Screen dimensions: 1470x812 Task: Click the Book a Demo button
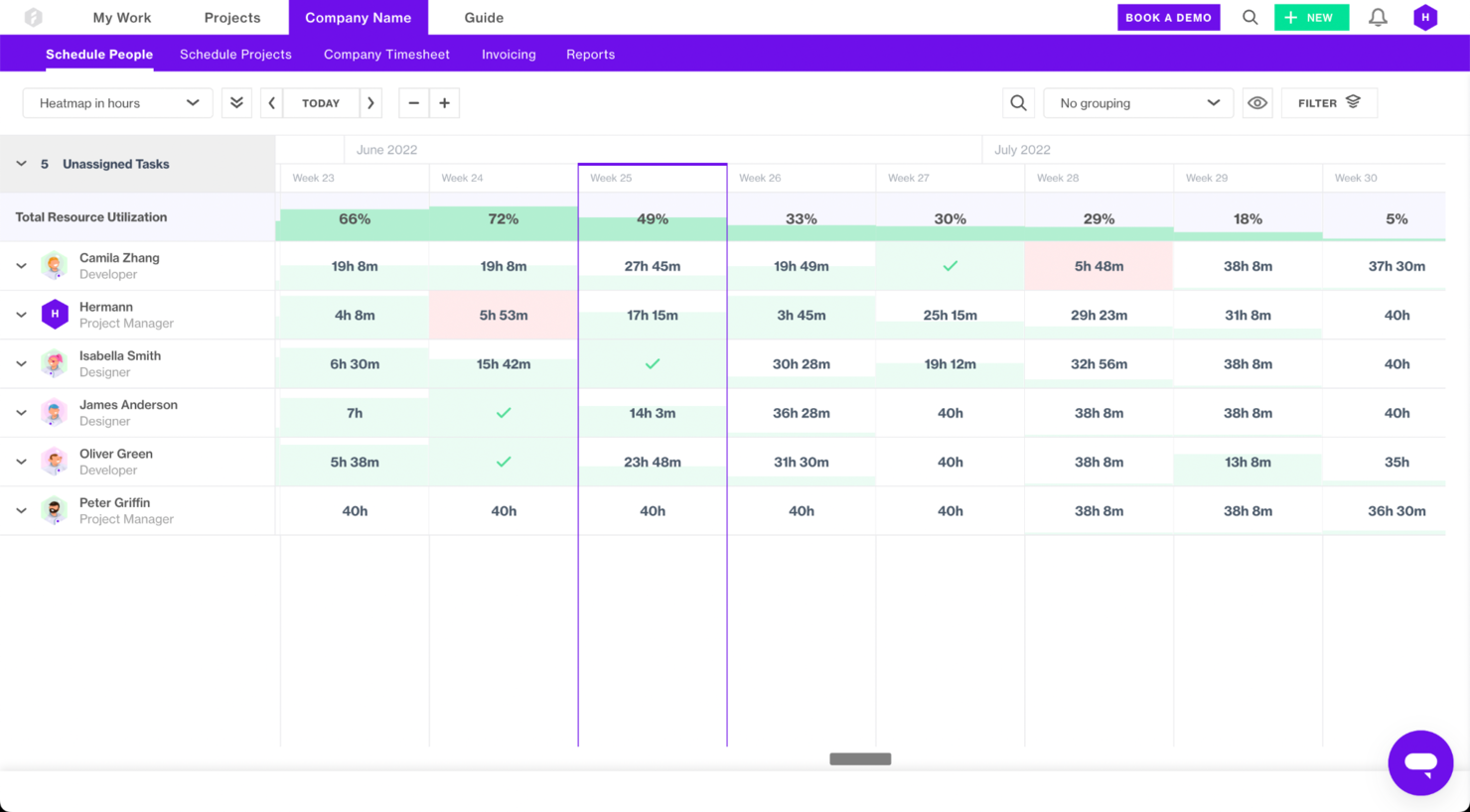coord(1168,17)
